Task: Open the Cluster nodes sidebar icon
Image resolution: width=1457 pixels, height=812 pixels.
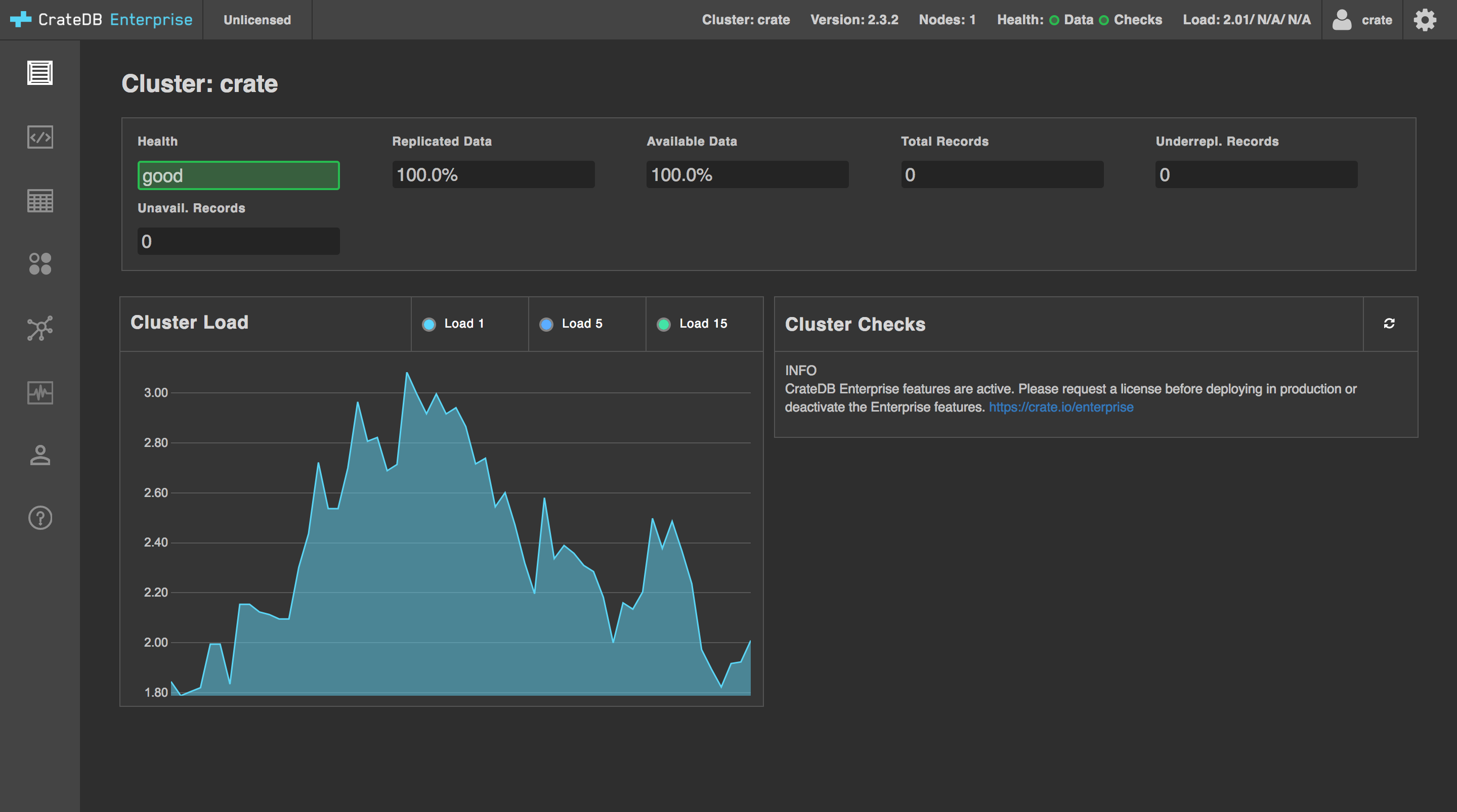Action: pos(39,328)
